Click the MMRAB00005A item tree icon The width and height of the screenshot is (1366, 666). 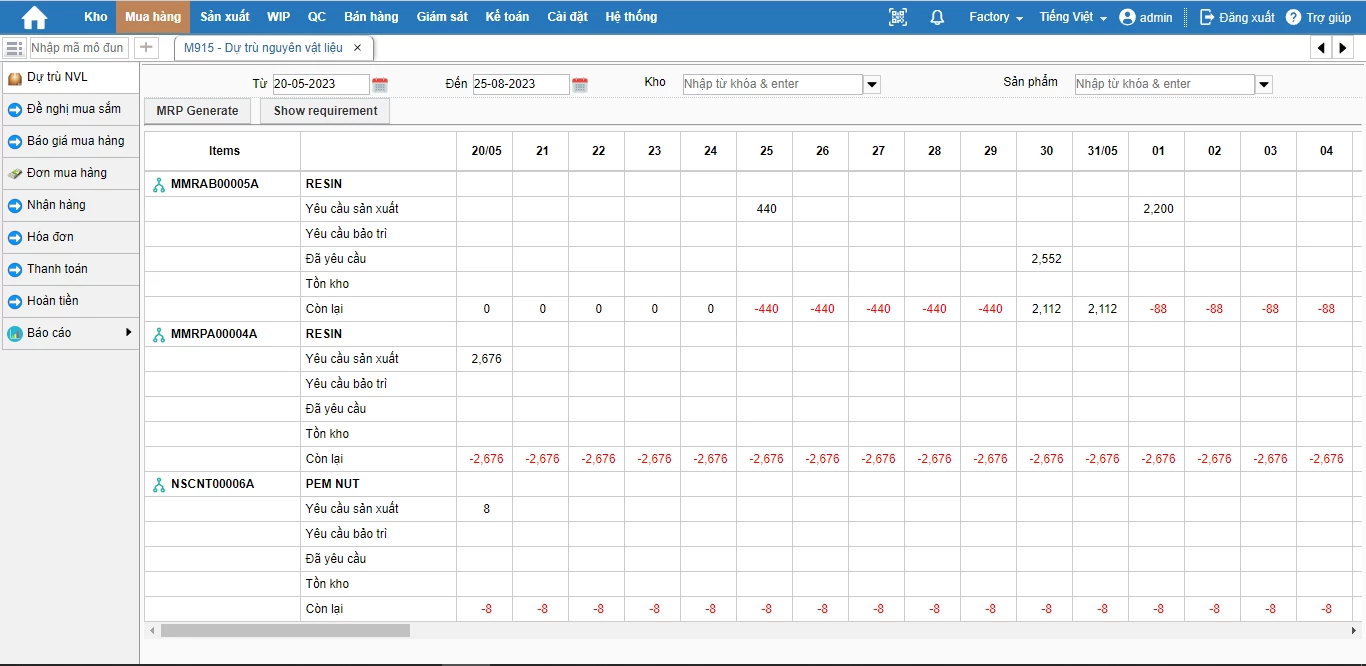coord(159,184)
